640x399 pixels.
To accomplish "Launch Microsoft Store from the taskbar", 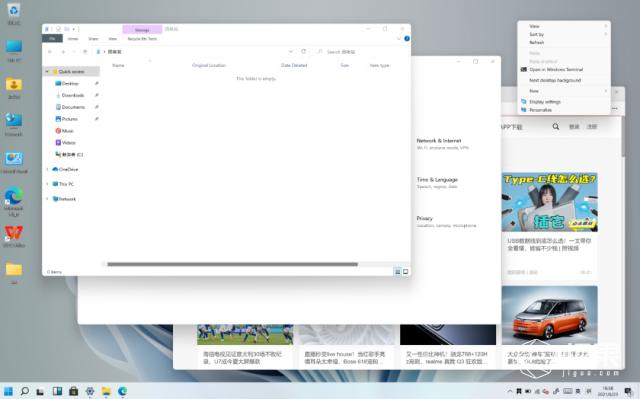I will coord(73,391).
